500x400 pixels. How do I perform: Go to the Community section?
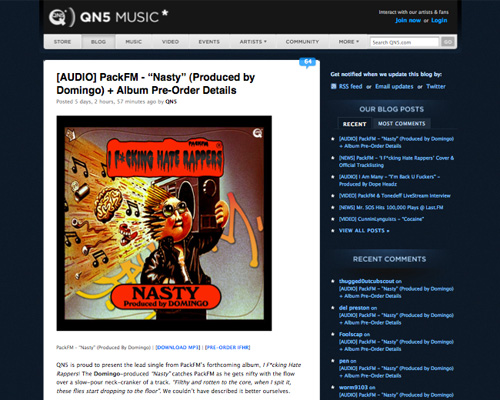[x=302, y=42]
